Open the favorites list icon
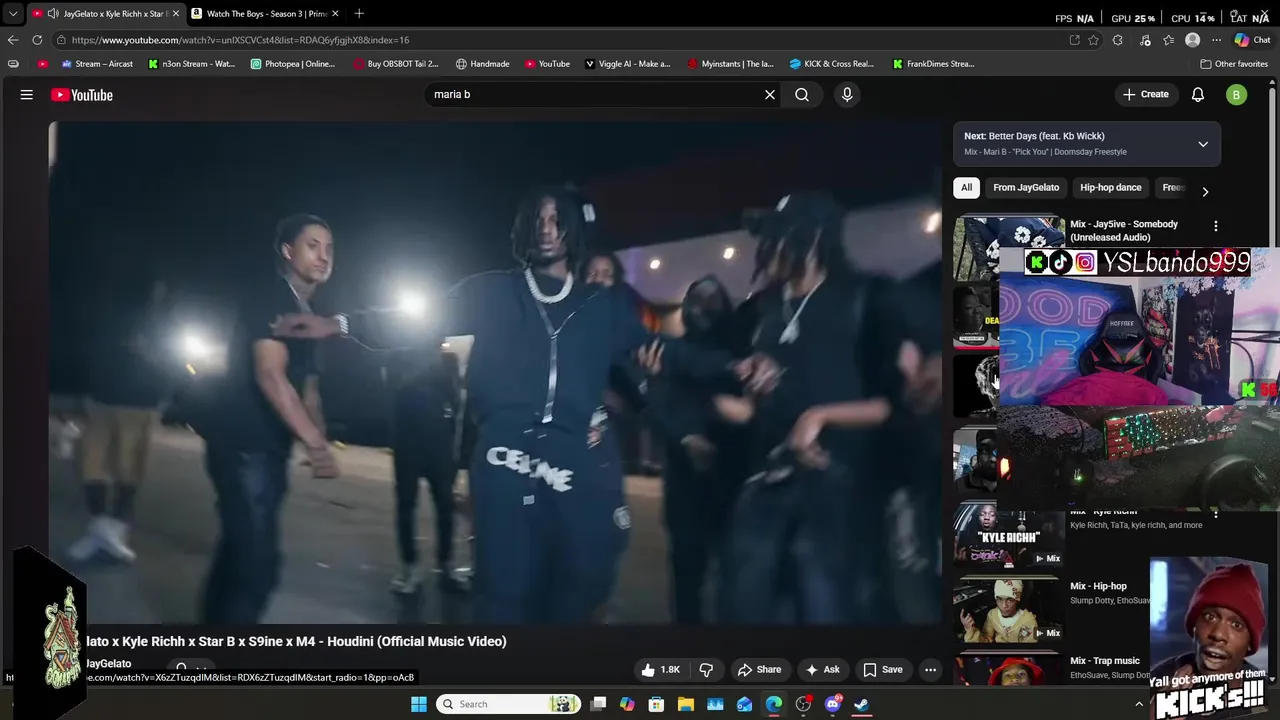 [1169, 40]
